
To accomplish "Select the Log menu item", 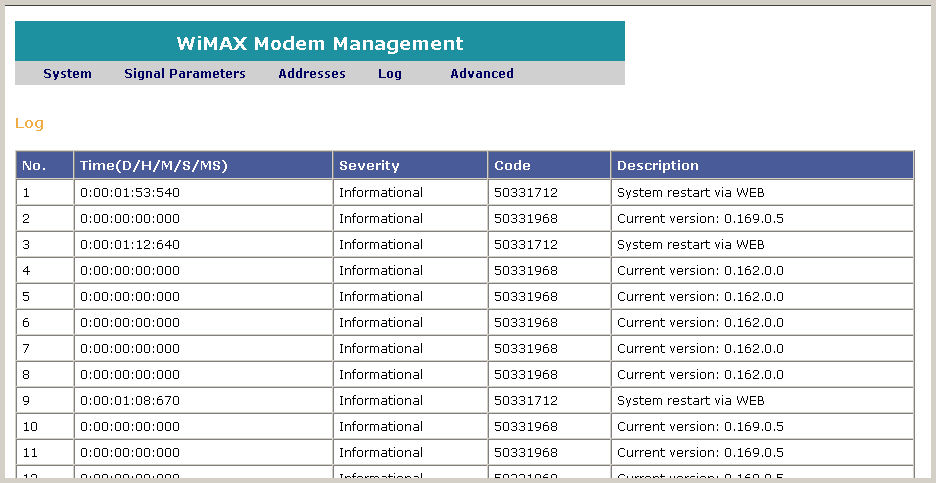I will click(389, 73).
